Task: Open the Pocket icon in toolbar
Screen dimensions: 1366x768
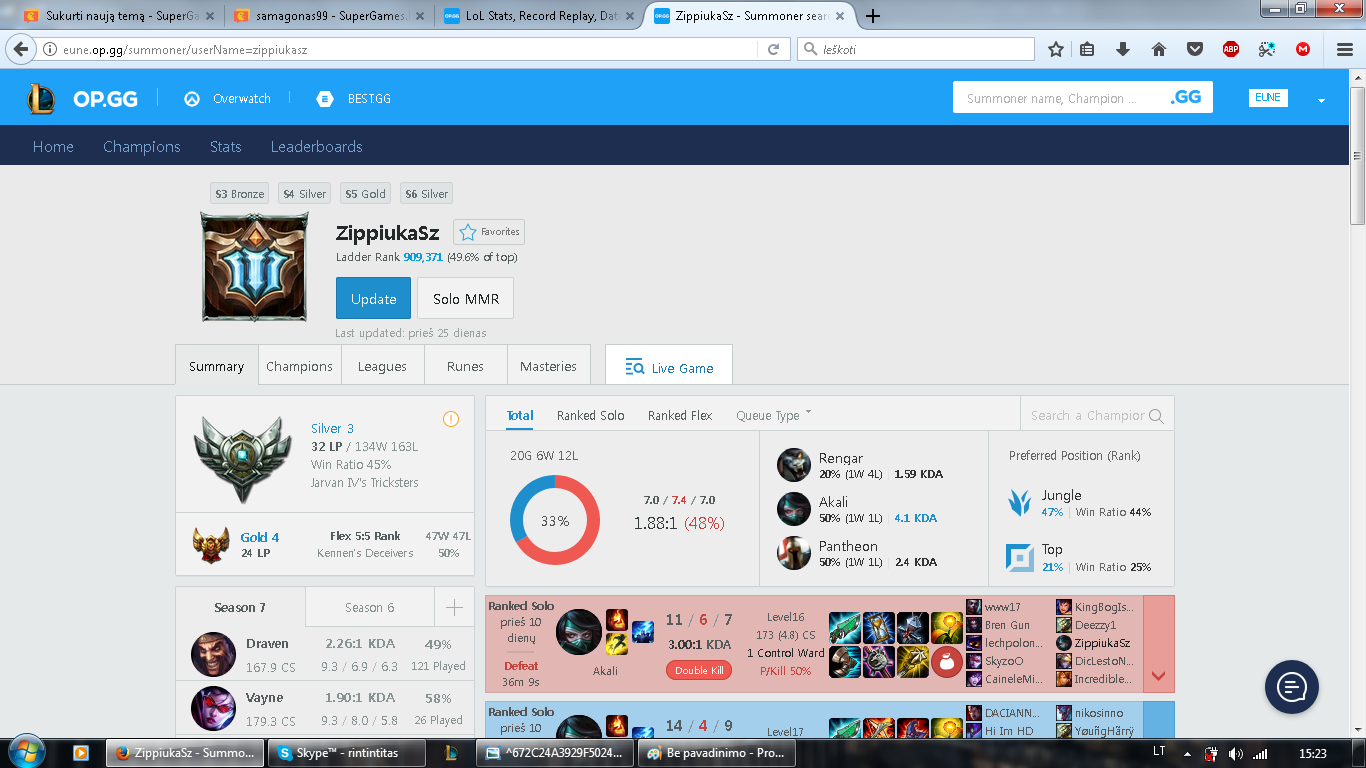Action: 1195,49
